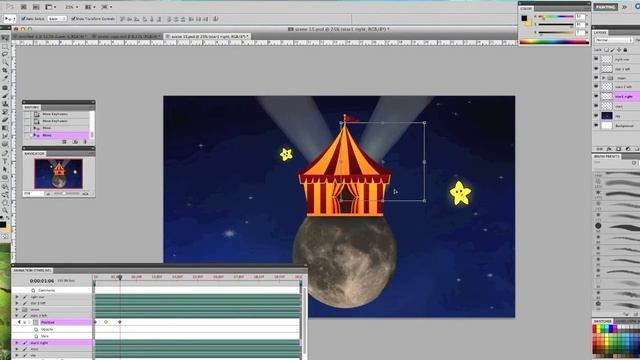Hide the stars1 right layer eye
Screen dimensions: 640x360
tap(596, 96)
